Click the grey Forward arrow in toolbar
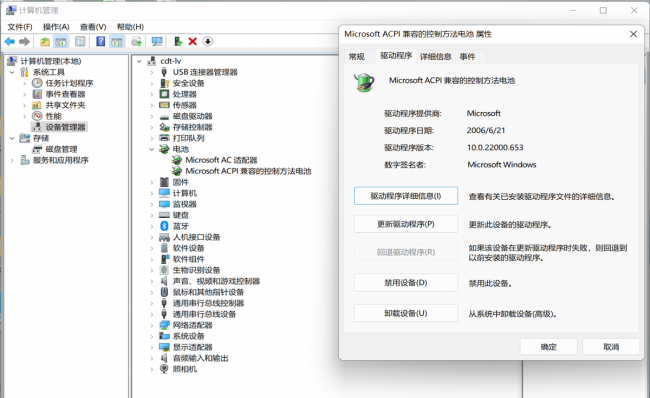This screenshot has height=398, width=650. tap(24, 41)
